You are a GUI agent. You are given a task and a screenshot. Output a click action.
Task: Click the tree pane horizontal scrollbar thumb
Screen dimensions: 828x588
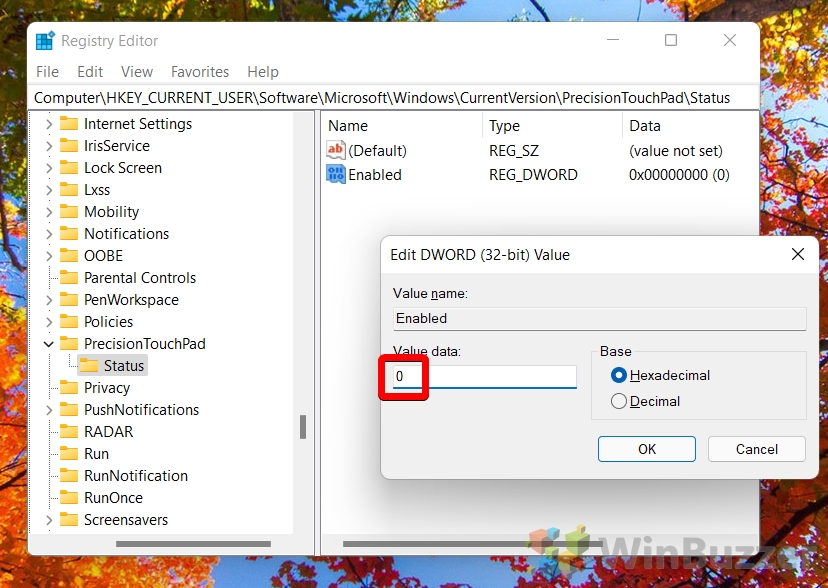(193, 543)
